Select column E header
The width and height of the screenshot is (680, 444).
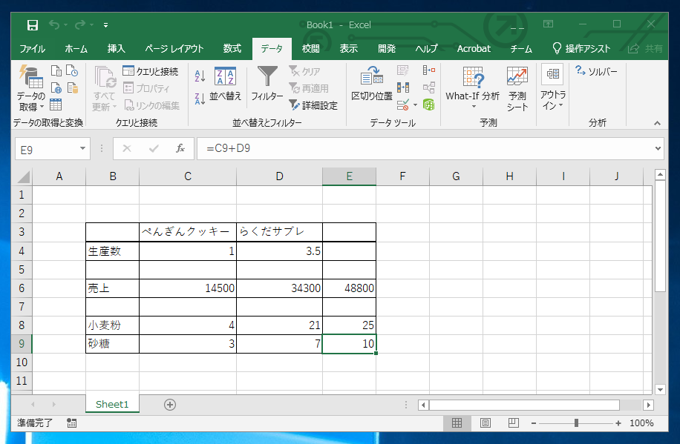point(349,176)
